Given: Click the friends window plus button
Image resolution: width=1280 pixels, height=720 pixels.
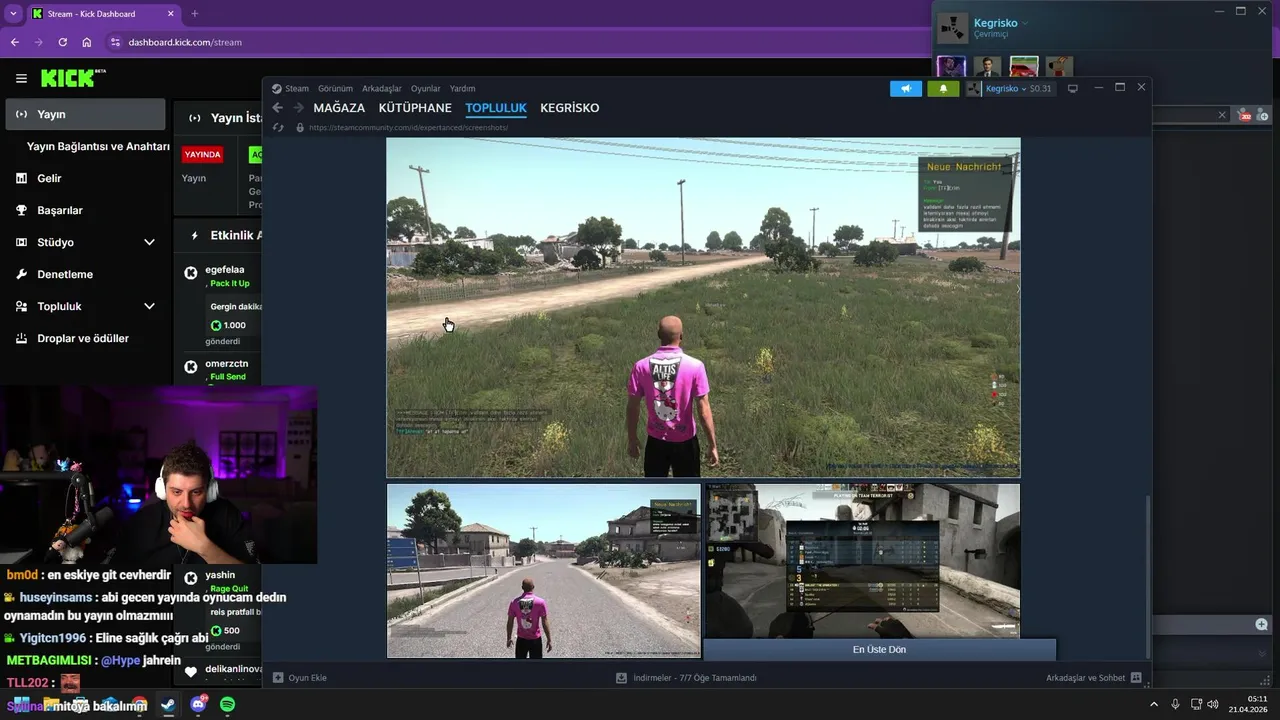Looking at the screenshot, I should coord(1261,624).
